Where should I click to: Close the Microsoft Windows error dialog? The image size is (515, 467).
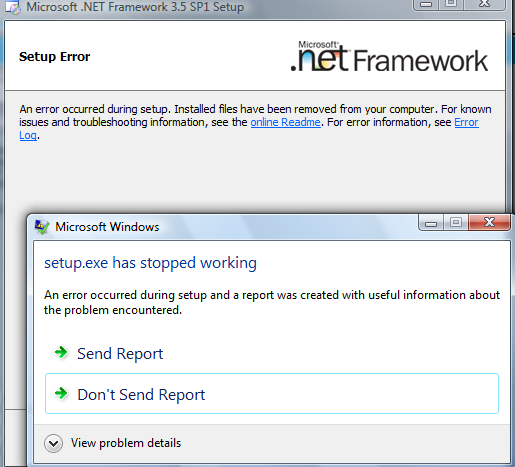489,222
